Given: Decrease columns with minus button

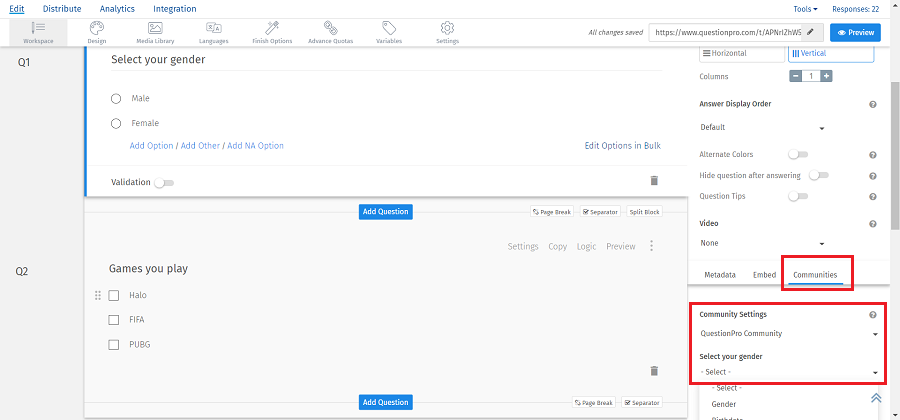Looking at the screenshot, I should 796,76.
